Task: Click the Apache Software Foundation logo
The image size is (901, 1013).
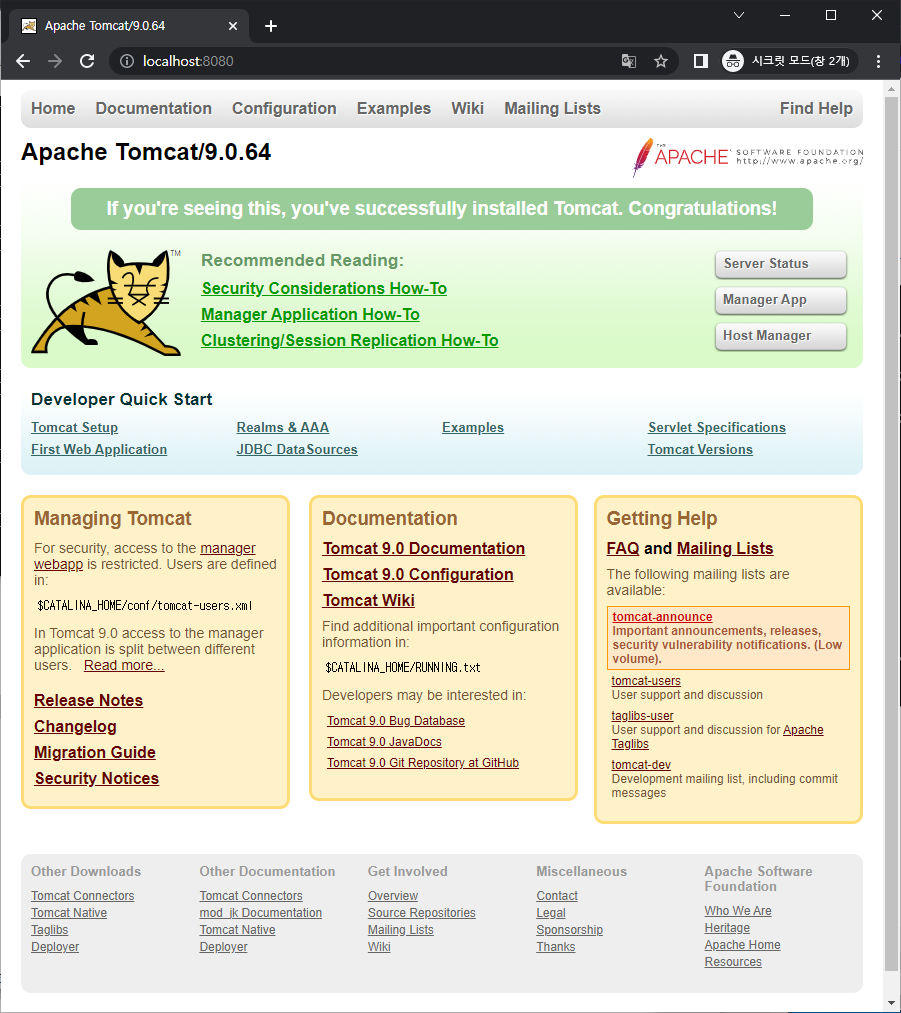Action: click(747, 156)
